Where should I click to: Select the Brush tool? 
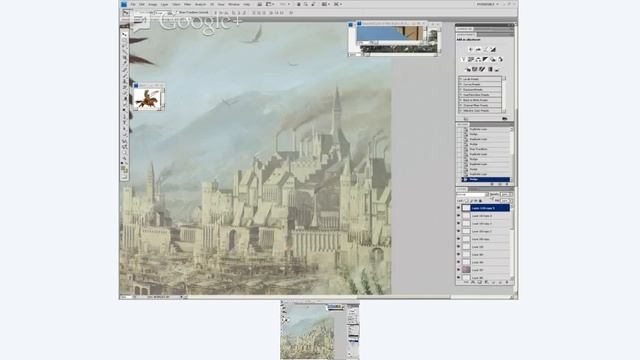124,76
